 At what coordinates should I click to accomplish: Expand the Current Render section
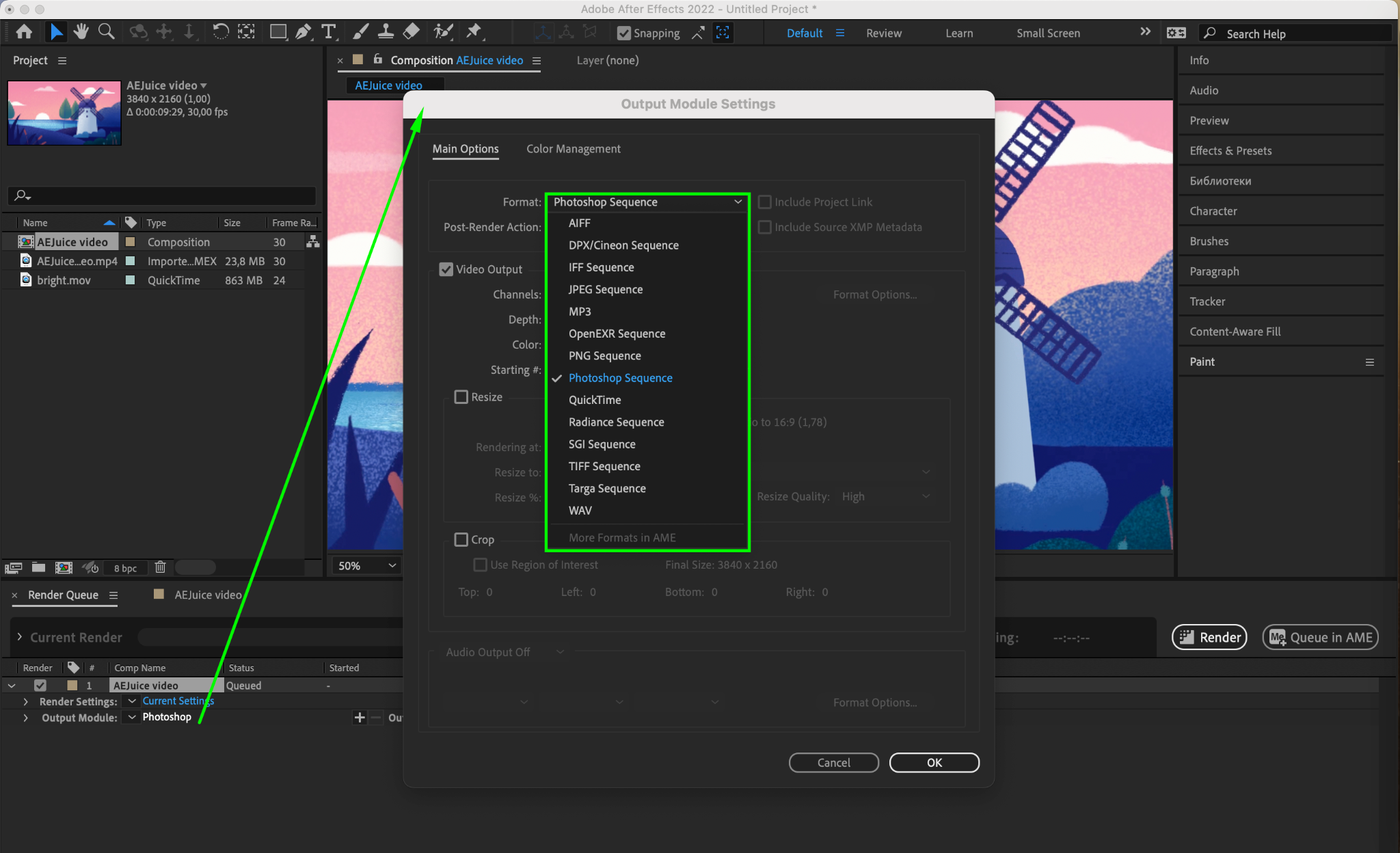click(x=19, y=637)
